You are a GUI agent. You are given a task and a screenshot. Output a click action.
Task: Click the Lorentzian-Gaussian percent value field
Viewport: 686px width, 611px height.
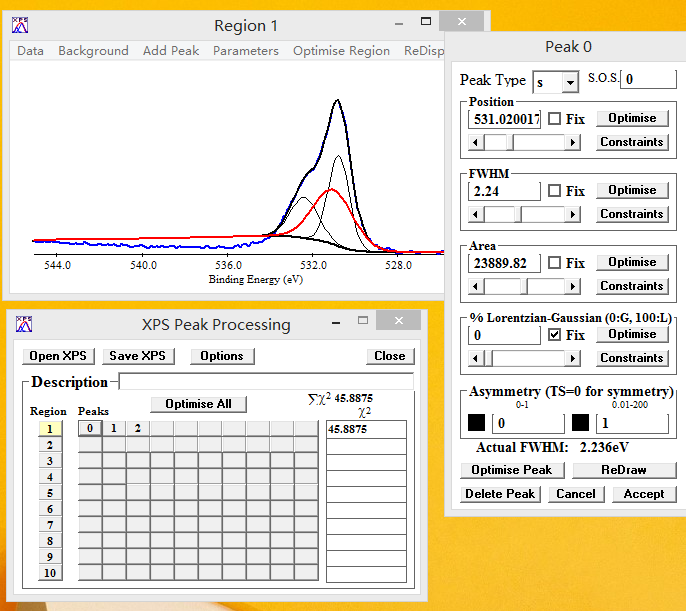click(x=504, y=335)
